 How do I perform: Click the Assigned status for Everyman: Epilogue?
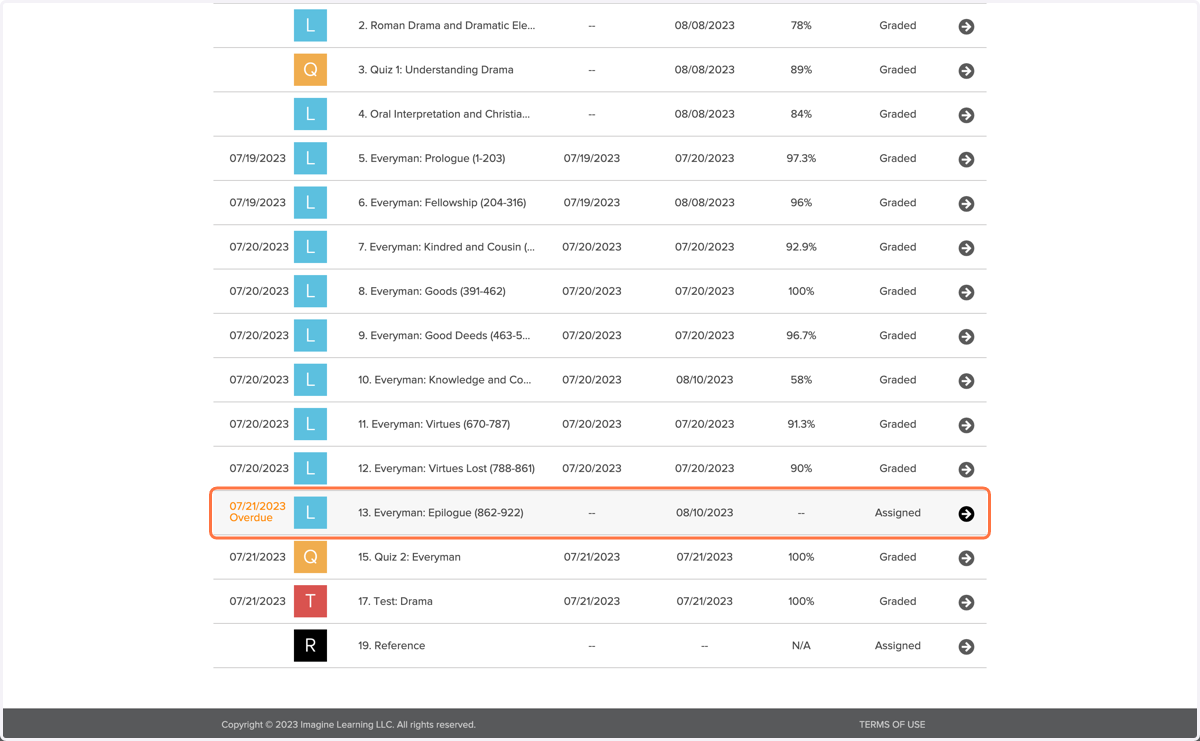[x=898, y=513]
